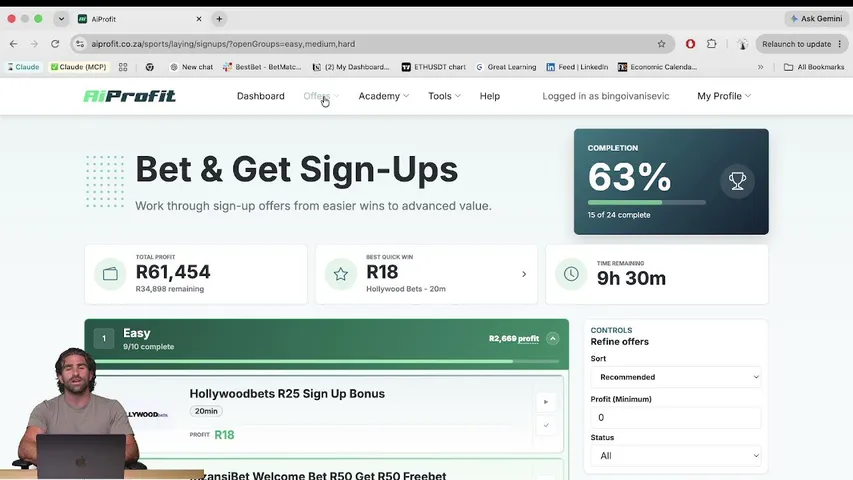Open the Economic Calenda... bookmark
Image resolution: width=853 pixels, height=480 pixels.
tap(657, 67)
